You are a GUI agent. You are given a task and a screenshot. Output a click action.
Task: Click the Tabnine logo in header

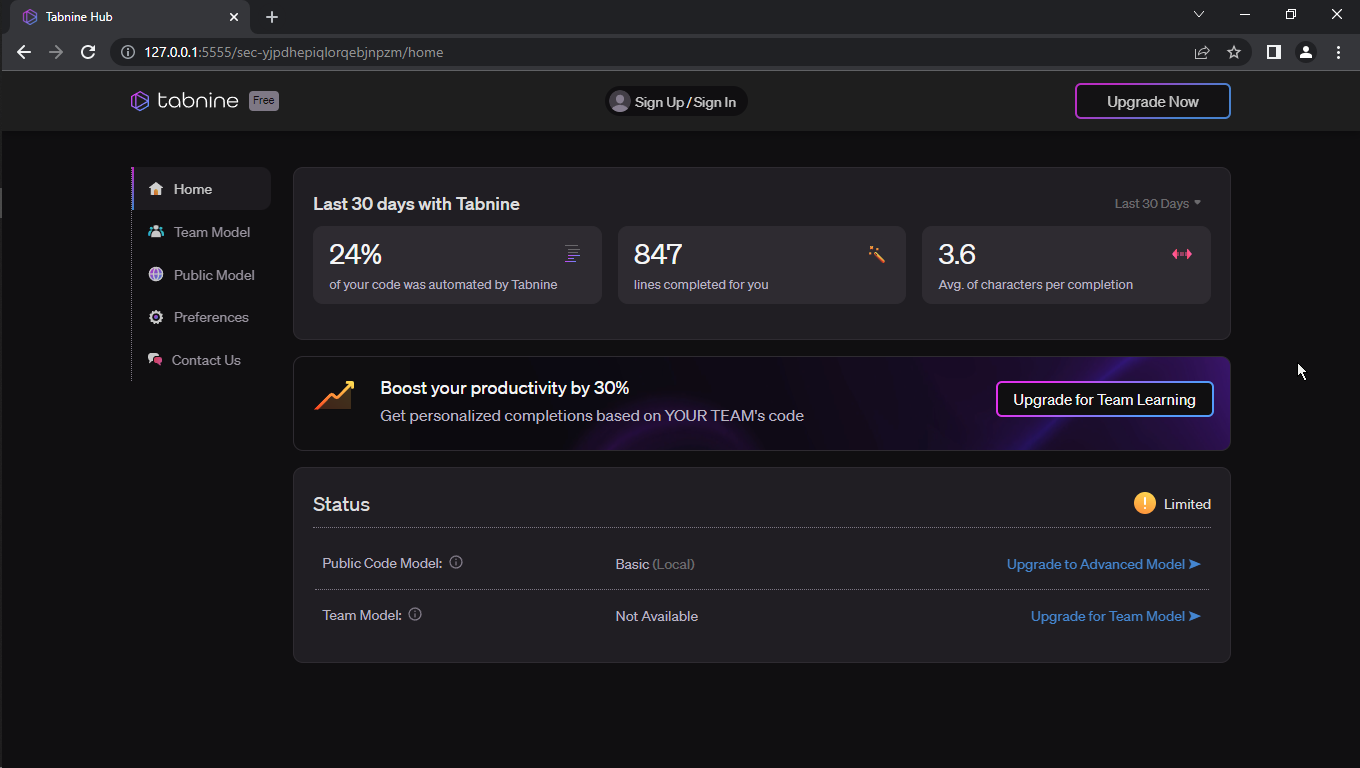click(184, 101)
